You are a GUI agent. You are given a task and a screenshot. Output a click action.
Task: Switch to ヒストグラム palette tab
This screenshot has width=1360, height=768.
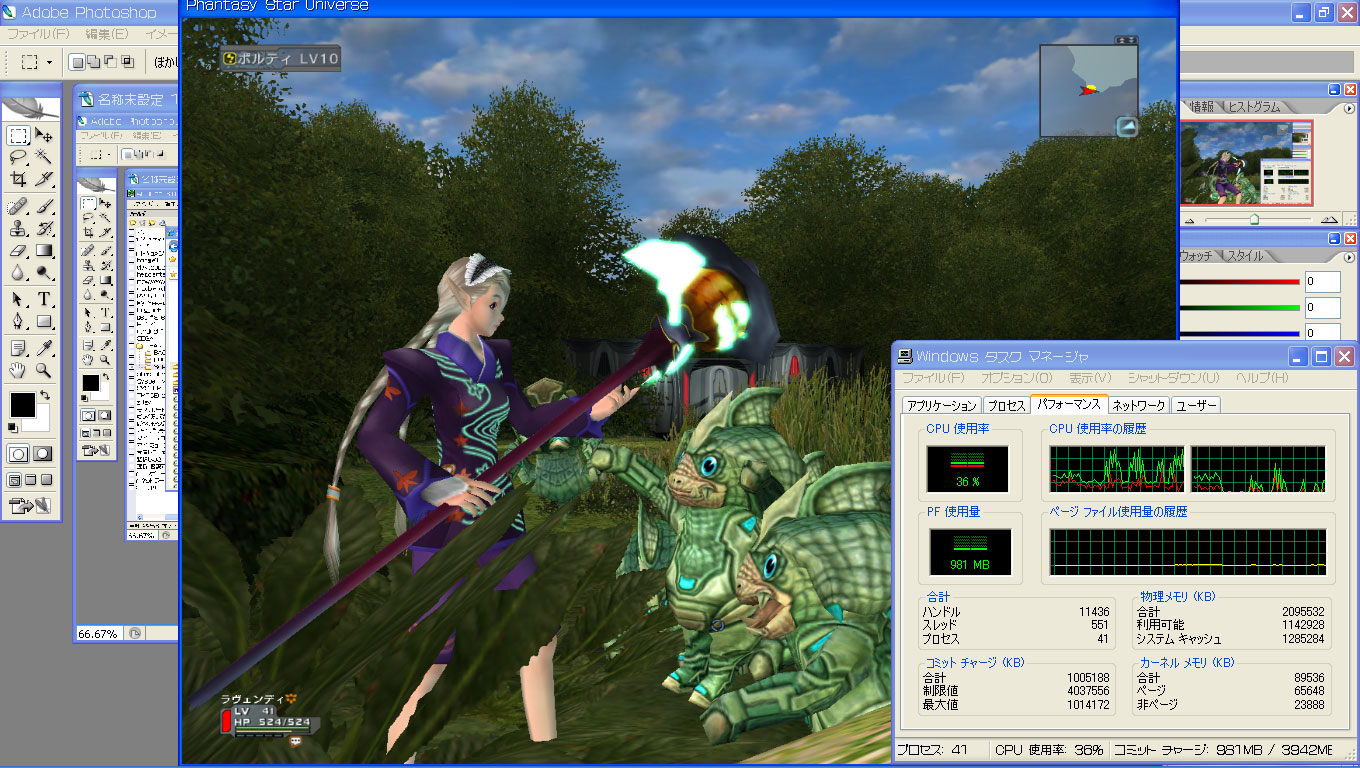click(1254, 106)
